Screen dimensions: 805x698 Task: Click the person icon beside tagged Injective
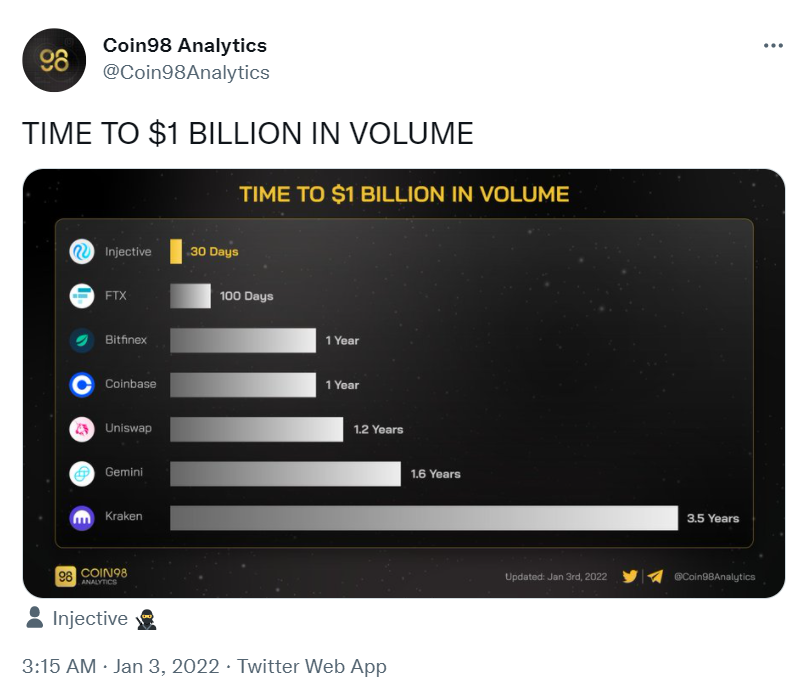[x=34, y=617]
